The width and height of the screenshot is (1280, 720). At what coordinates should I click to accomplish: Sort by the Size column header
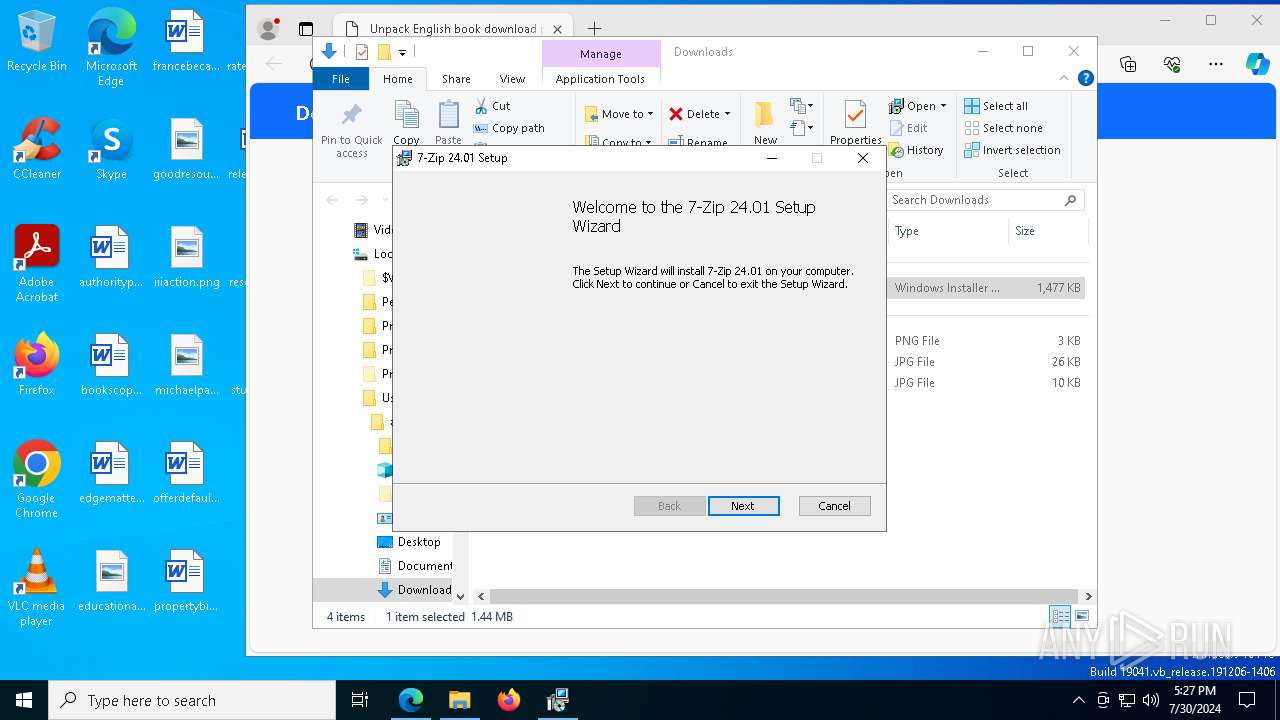click(1047, 231)
